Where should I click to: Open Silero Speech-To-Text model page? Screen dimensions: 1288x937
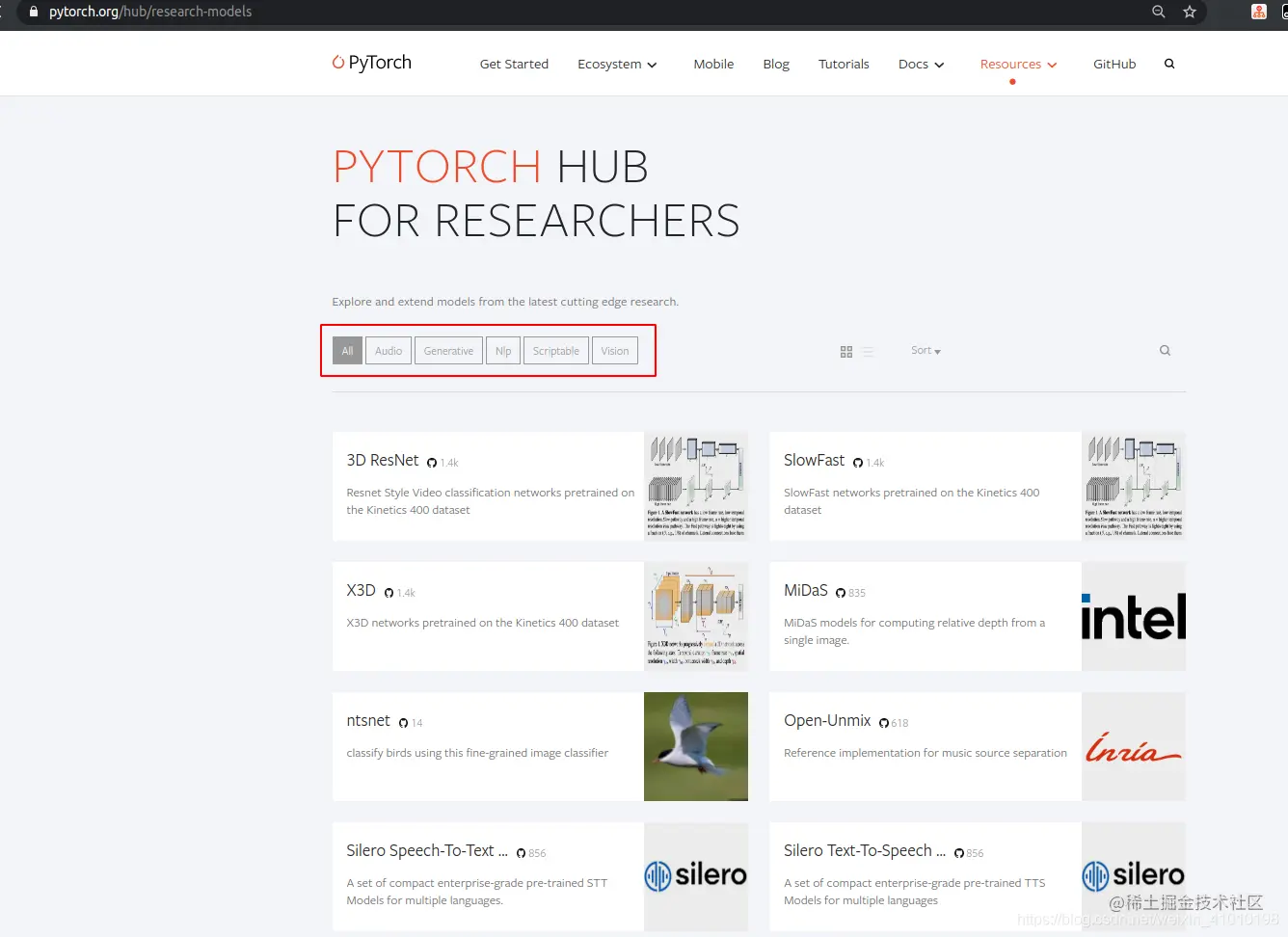[x=427, y=851]
